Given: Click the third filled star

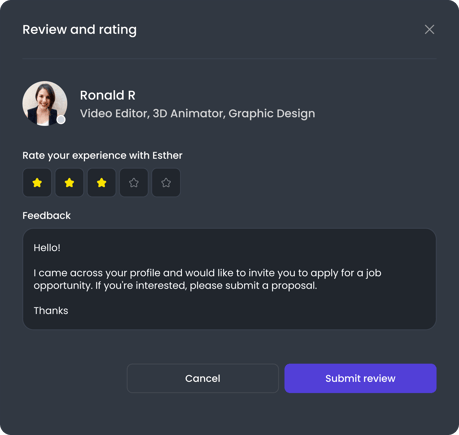Looking at the screenshot, I should pyautogui.click(x=102, y=182).
